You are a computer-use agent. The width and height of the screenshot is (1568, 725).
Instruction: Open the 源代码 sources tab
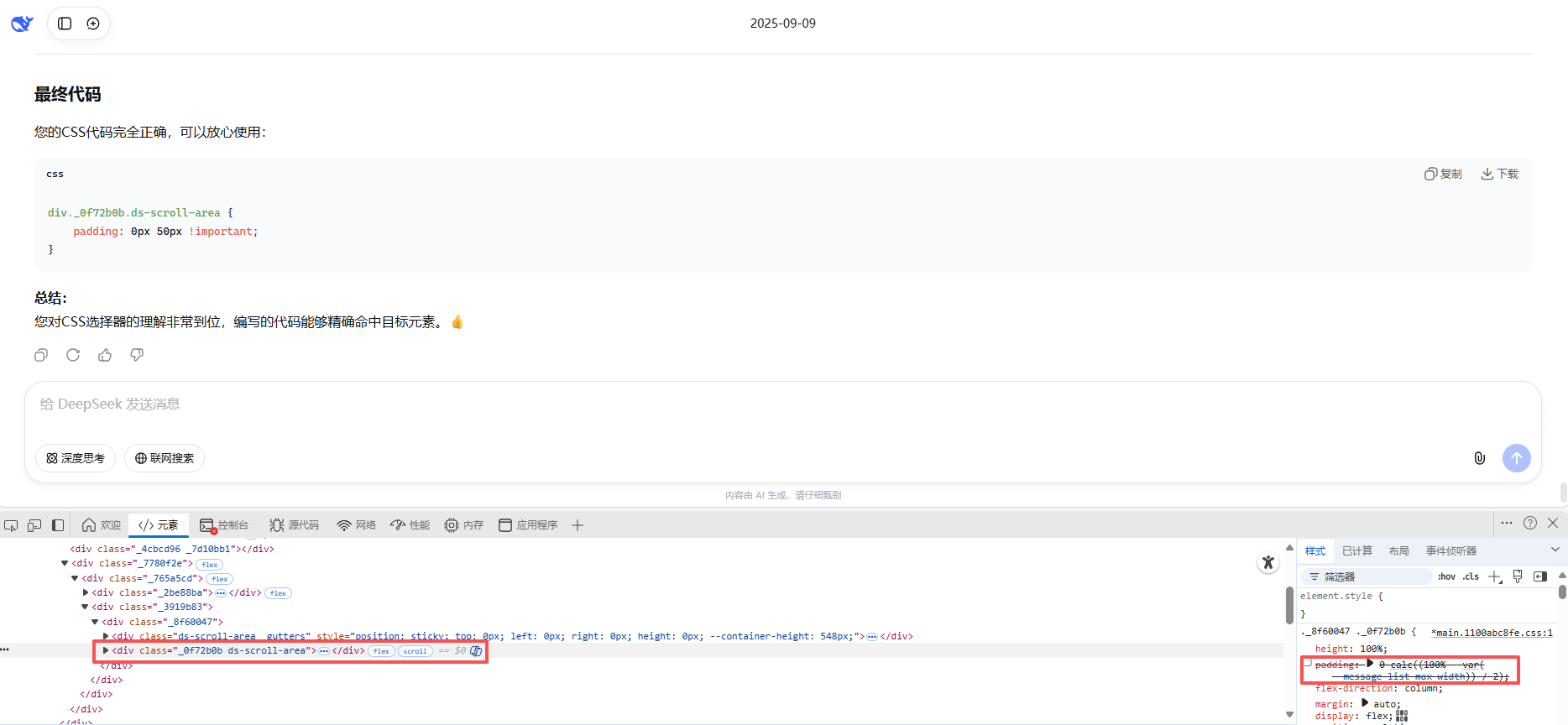[295, 525]
